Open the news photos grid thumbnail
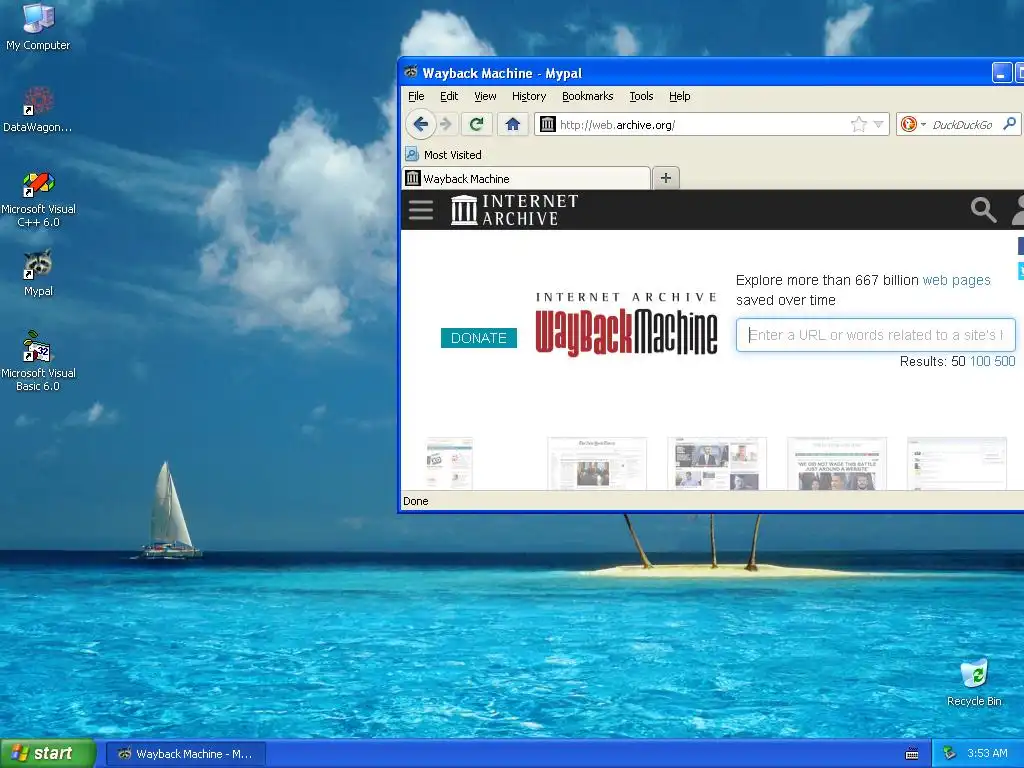The height and width of the screenshot is (768, 1024). (x=716, y=463)
